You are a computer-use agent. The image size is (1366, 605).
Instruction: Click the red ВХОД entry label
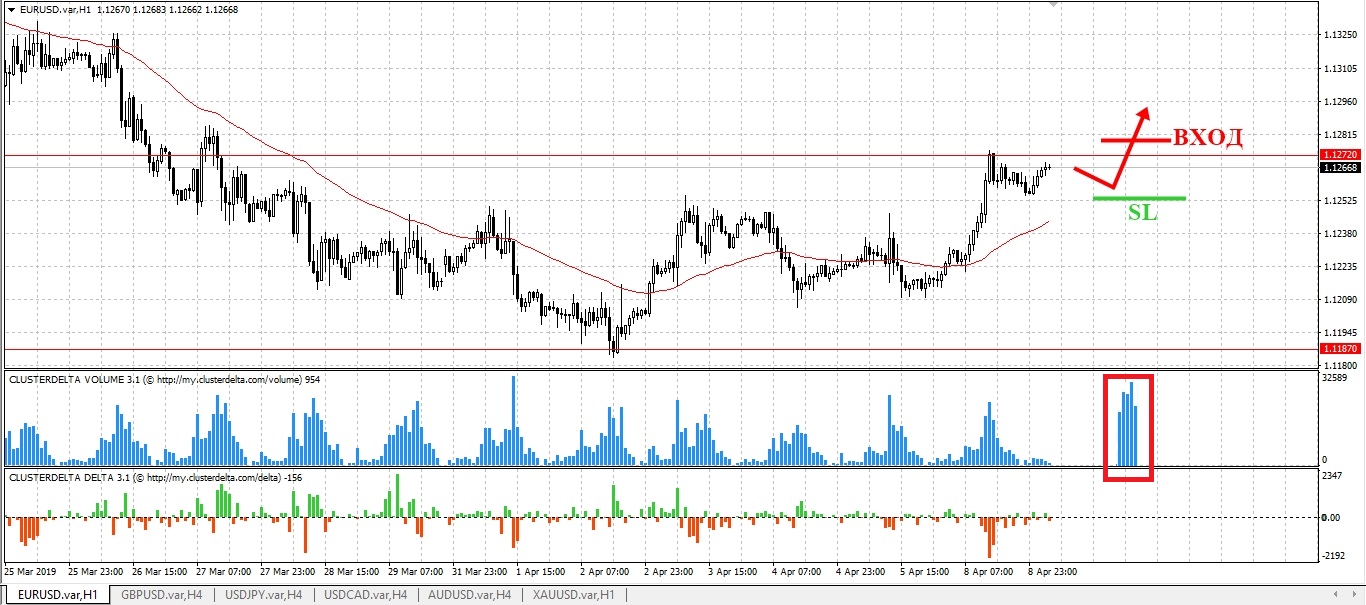[1208, 139]
